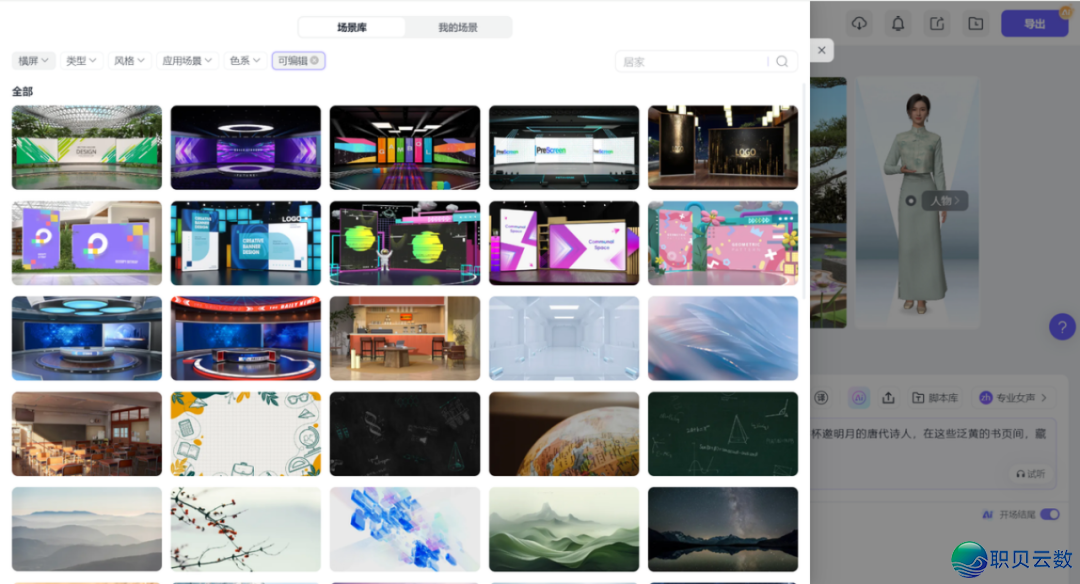Viewport: 1080px width, 584px height.
Task: Remove the 可编辑 filter chip
Action: pyautogui.click(x=315, y=60)
